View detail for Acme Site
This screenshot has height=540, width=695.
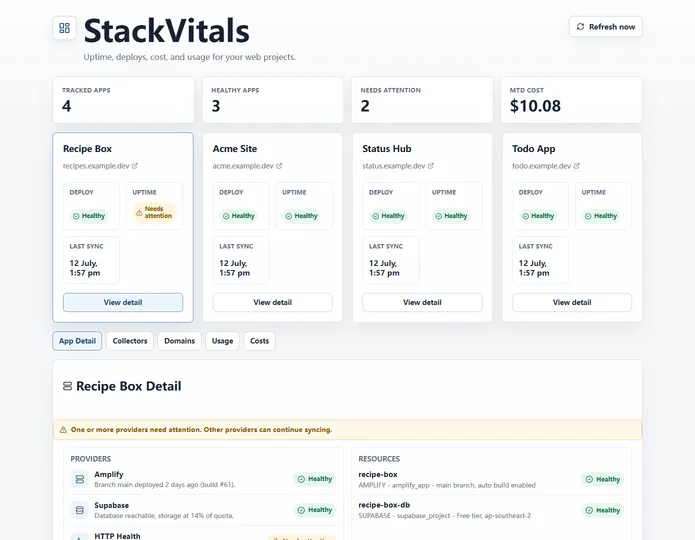(x=273, y=302)
